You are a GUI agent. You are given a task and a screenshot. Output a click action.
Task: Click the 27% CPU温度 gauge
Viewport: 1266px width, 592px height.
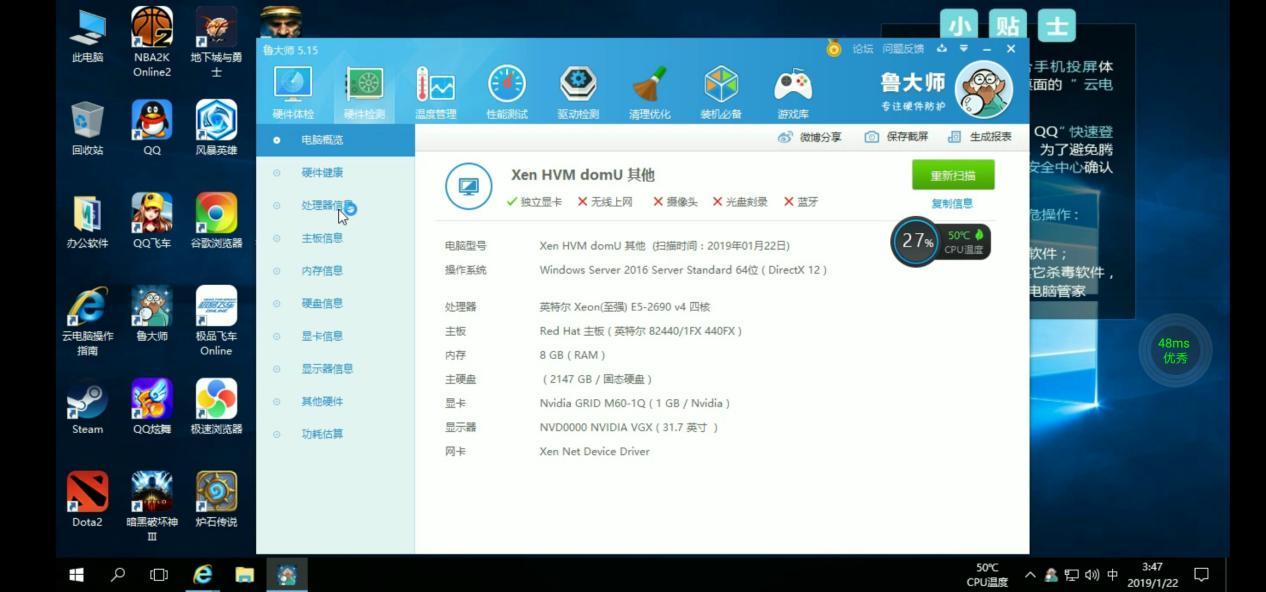[917, 240]
